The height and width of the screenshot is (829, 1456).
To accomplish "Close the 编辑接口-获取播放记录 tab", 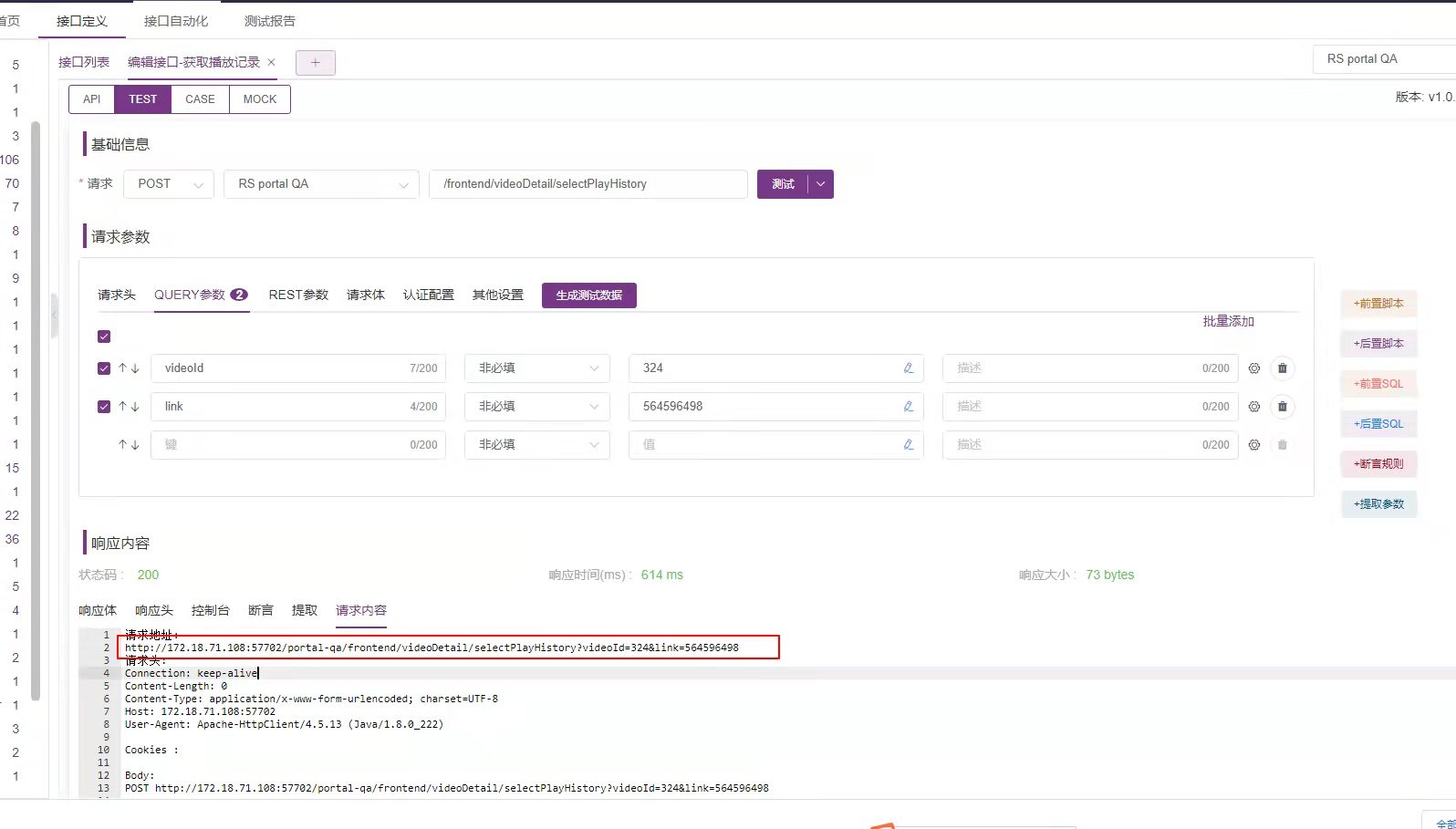I will click(x=271, y=62).
